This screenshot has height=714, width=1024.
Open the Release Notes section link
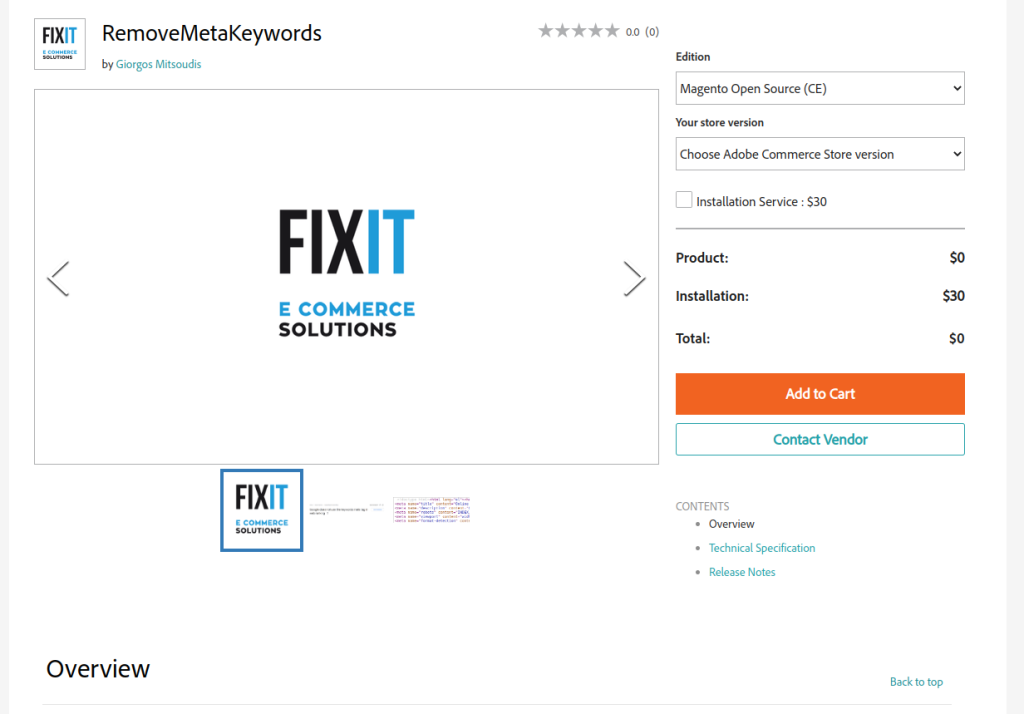coord(742,571)
